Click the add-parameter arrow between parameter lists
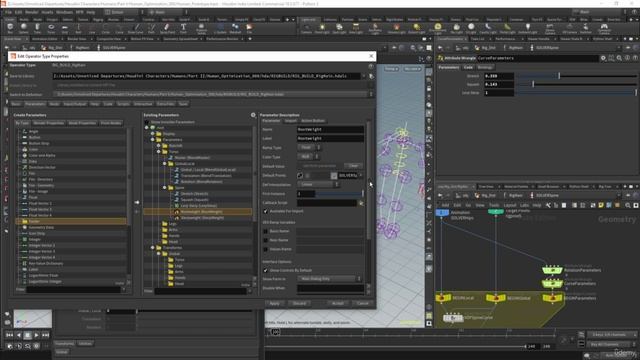 137,202
